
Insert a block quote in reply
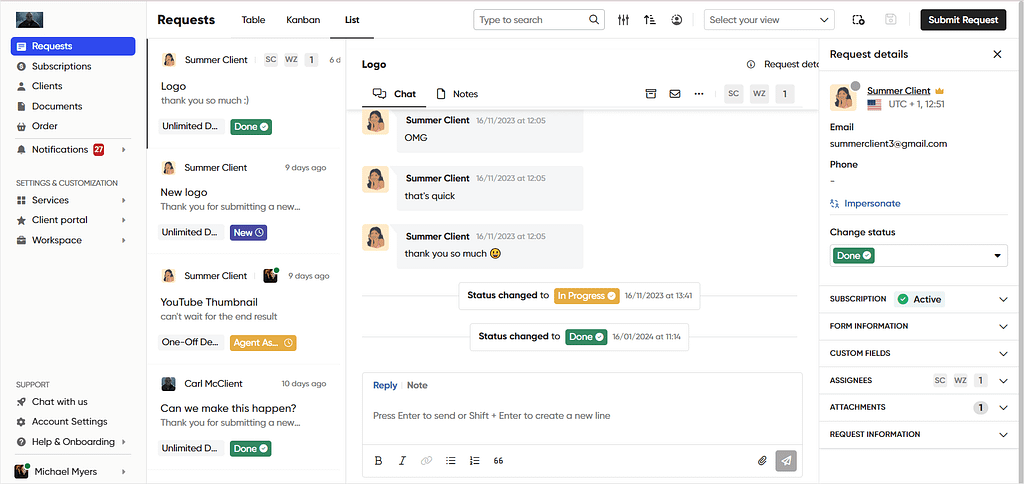point(498,460)
